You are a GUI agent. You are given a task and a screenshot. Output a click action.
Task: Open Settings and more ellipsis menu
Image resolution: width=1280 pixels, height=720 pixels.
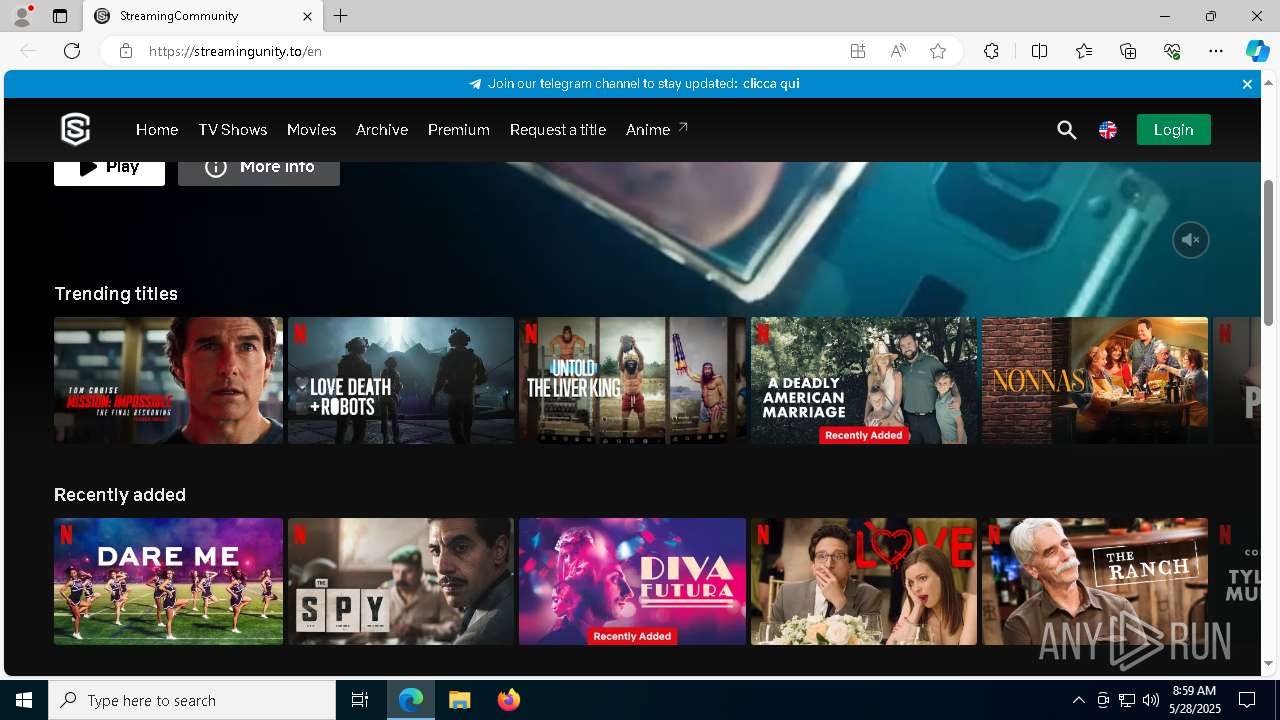pyautogui.click(x=1216, y=51)
